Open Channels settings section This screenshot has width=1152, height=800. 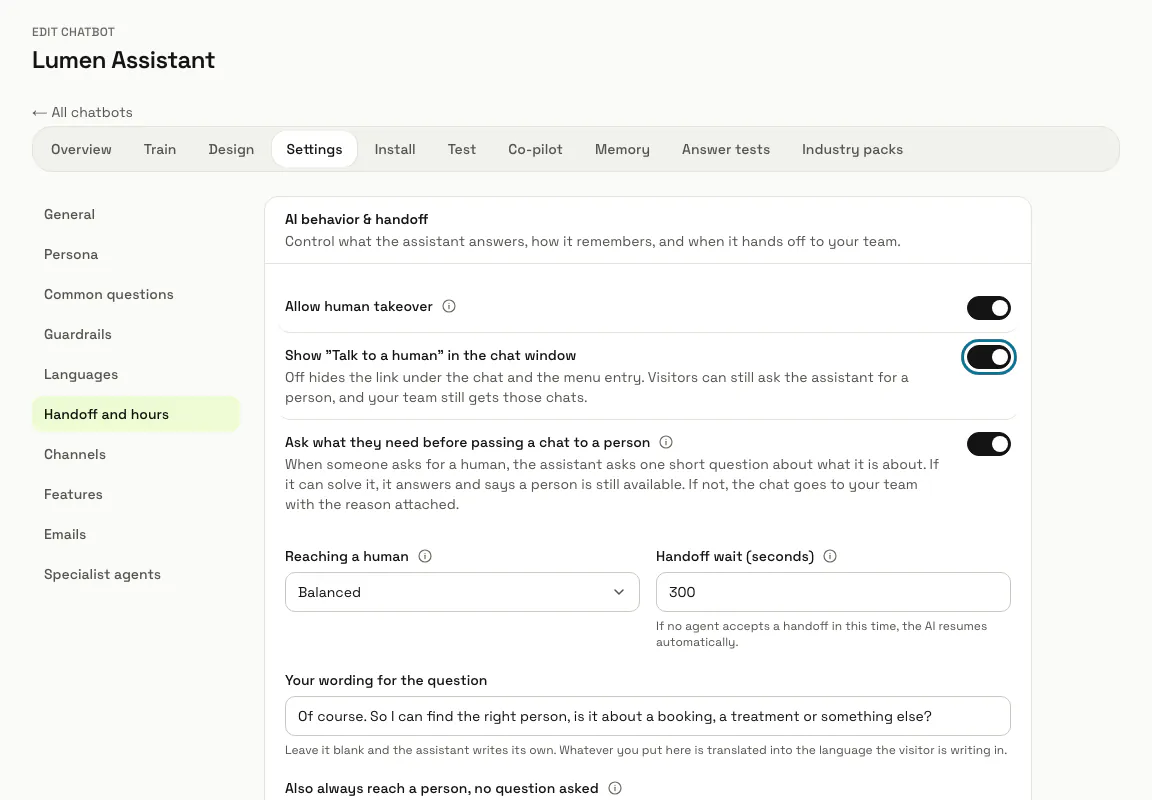[136, 455]
